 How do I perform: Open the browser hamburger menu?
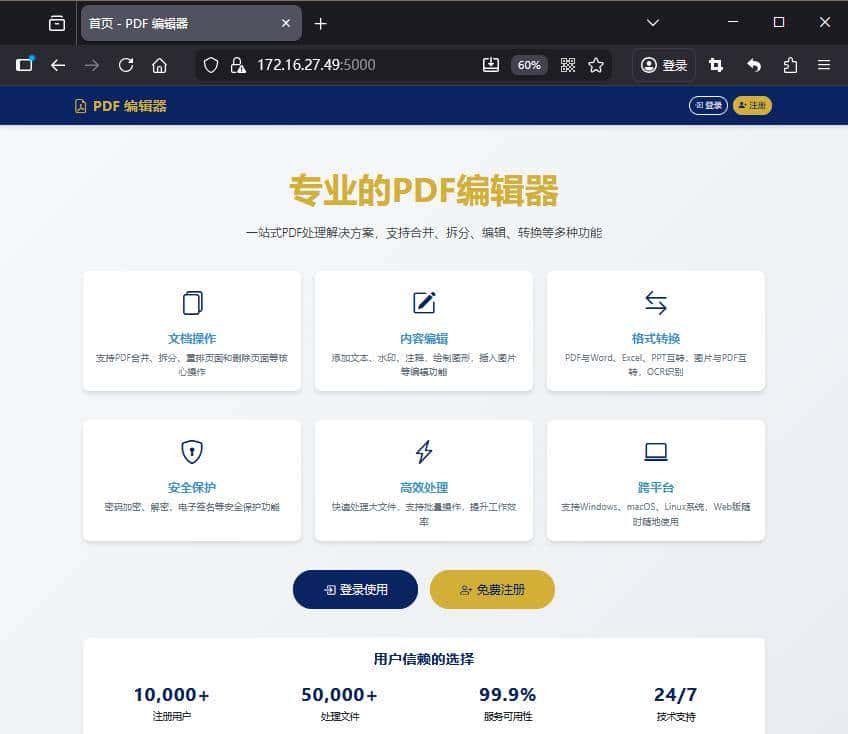click(x=824, y=64)
